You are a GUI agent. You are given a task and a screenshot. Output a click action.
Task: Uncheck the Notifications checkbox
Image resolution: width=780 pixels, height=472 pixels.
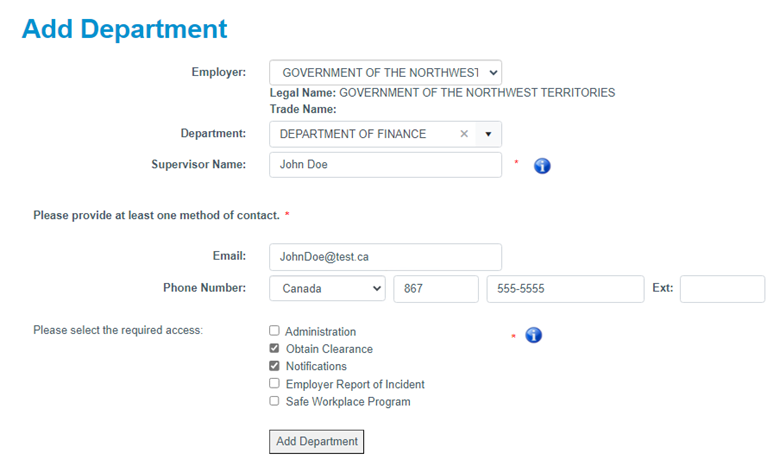[274, 366]
